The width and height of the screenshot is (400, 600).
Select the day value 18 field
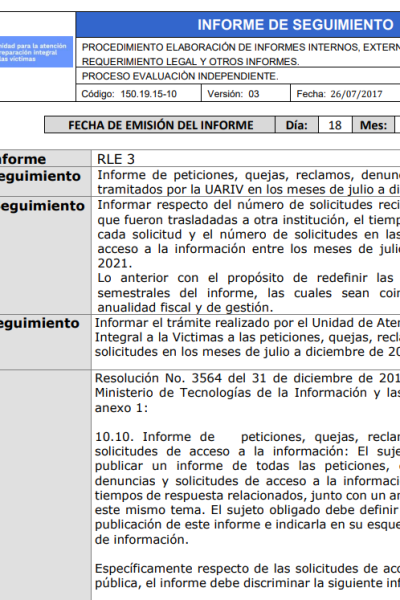[x=335, y=125]
